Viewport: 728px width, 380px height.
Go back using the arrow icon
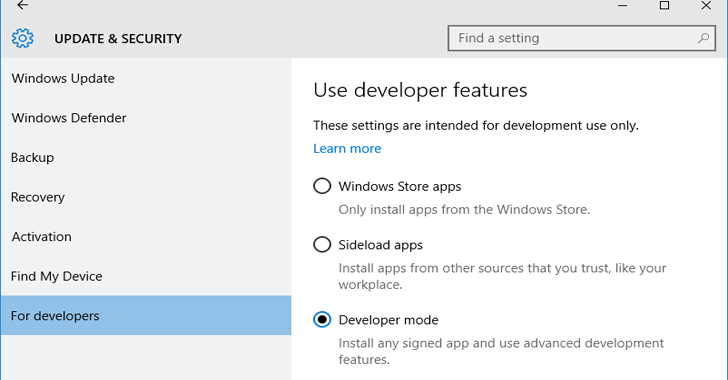pos(22,5)
